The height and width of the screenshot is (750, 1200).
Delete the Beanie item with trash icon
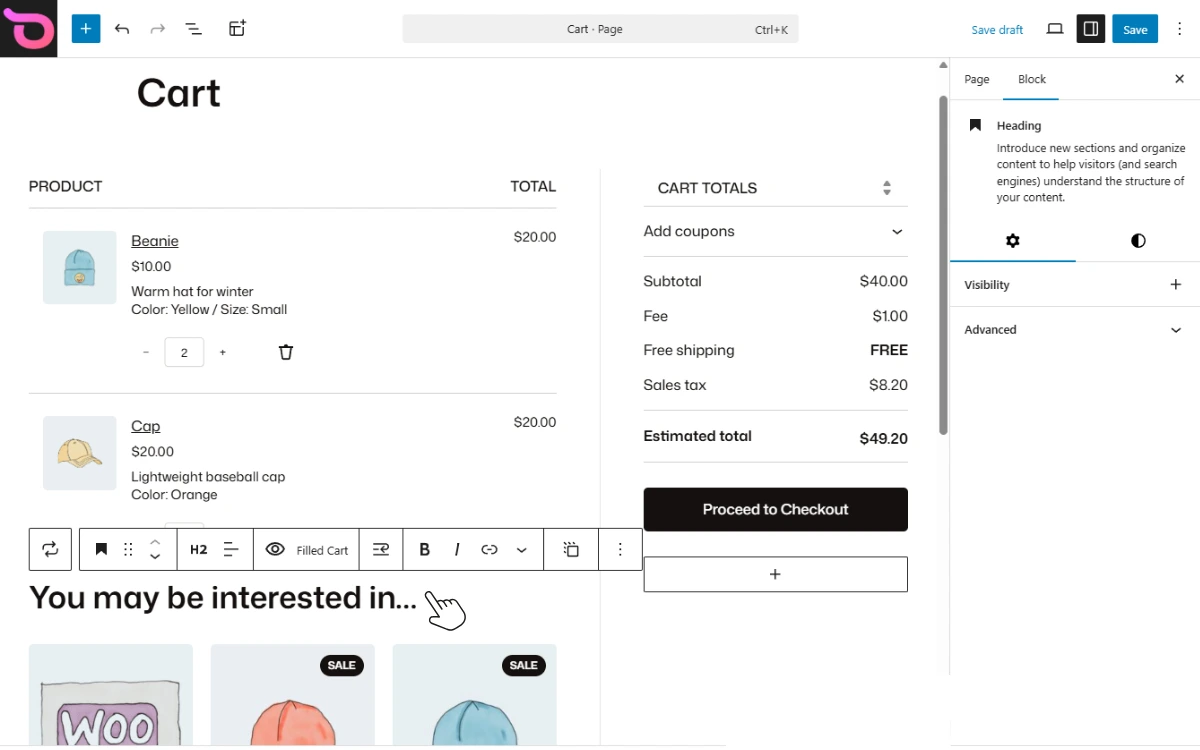coord(286,352)
